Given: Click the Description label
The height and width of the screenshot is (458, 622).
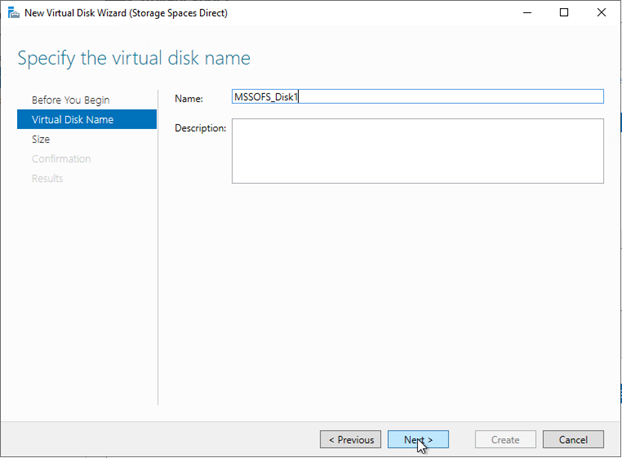Looking at the screenshot, I should (200, 128).
